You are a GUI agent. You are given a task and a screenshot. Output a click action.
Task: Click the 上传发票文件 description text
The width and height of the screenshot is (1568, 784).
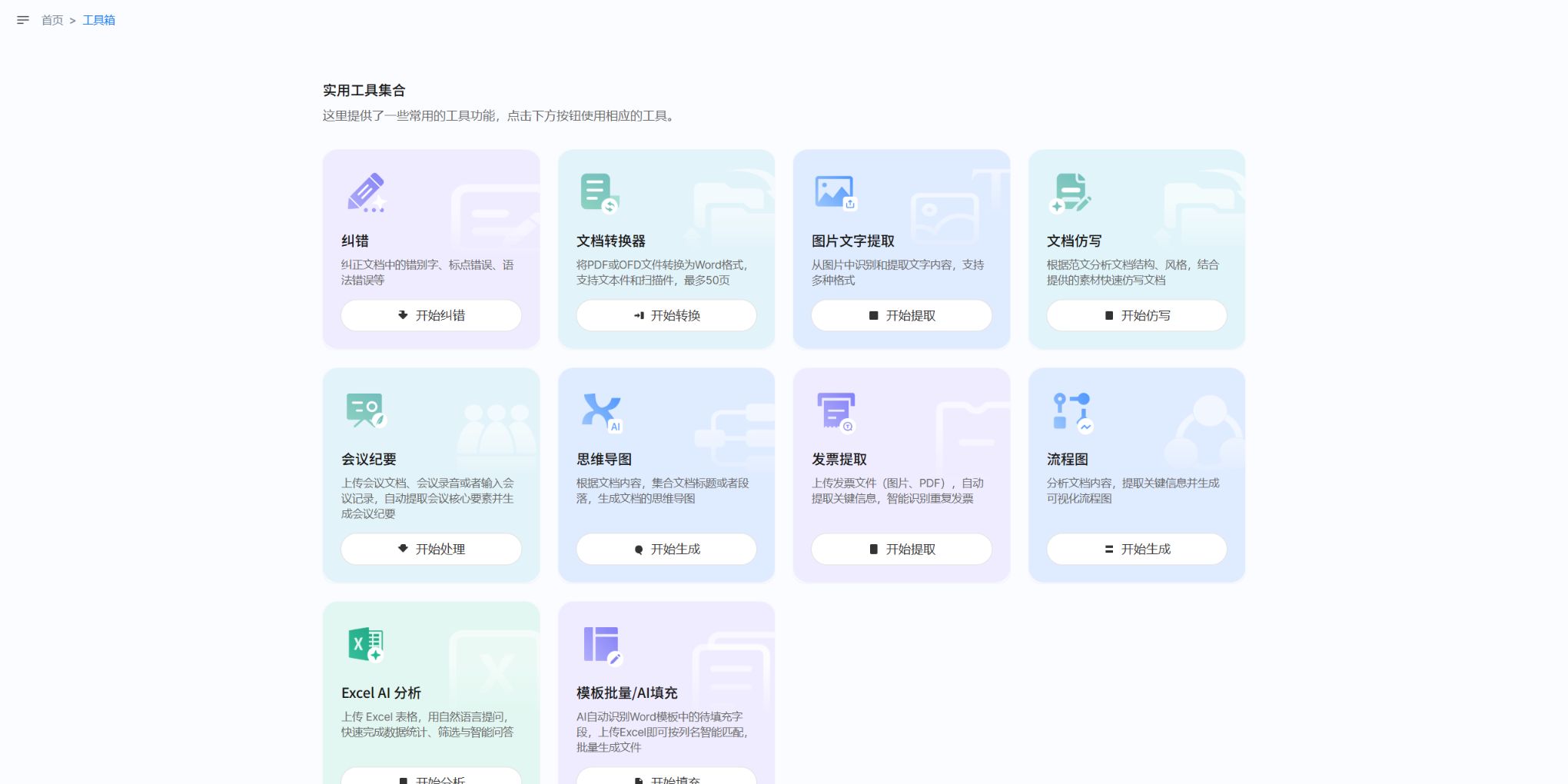coord(898,490)
